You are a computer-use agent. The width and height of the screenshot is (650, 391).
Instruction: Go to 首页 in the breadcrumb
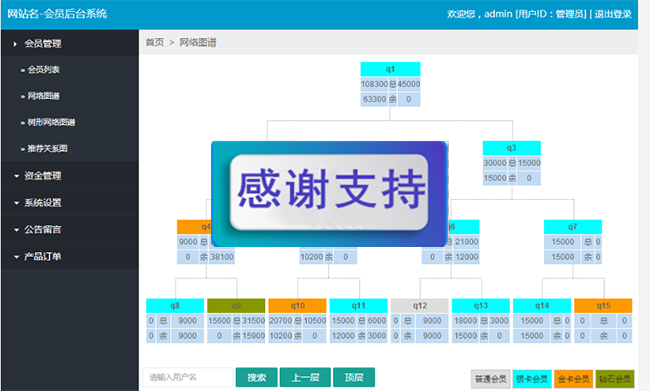point(155,42)
